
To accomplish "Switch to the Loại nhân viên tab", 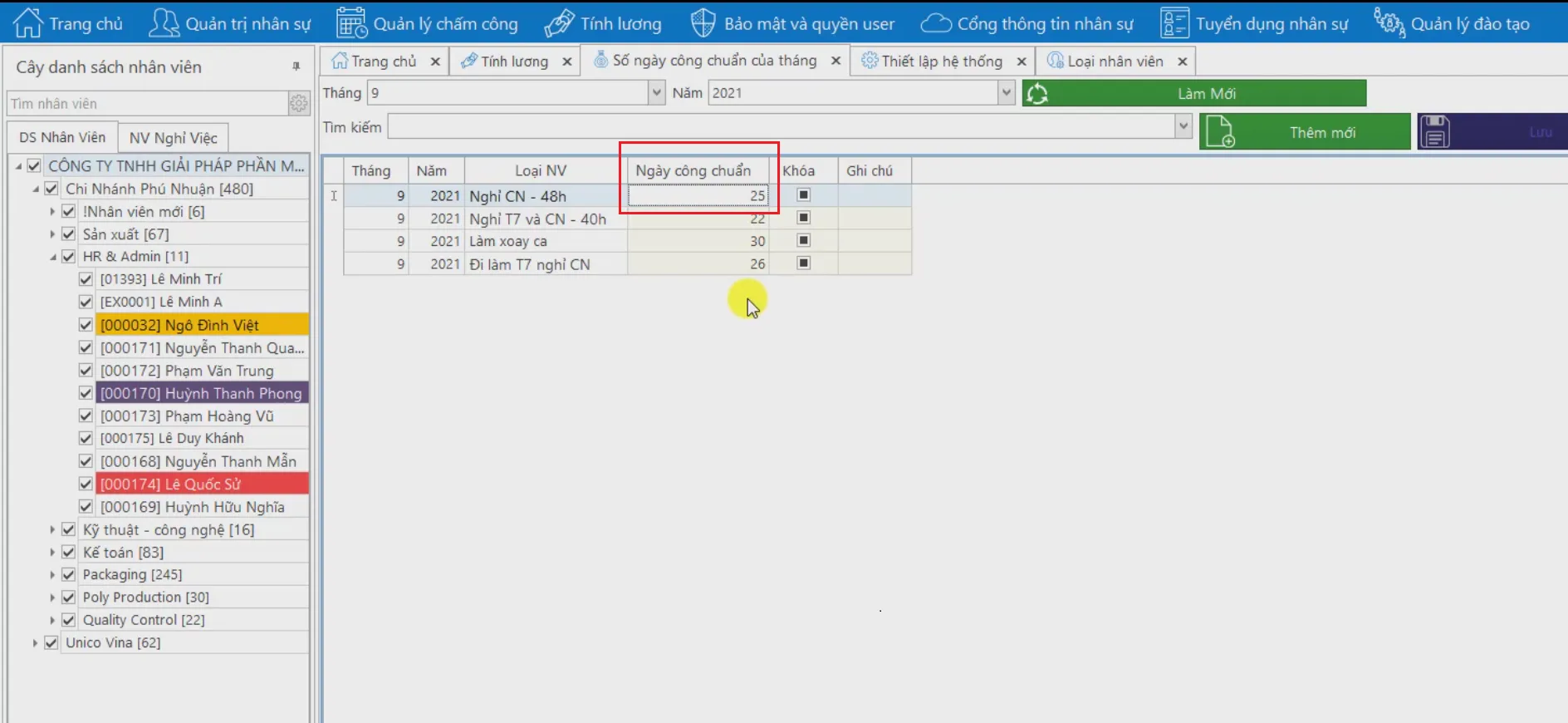I will pos(1115,61).
